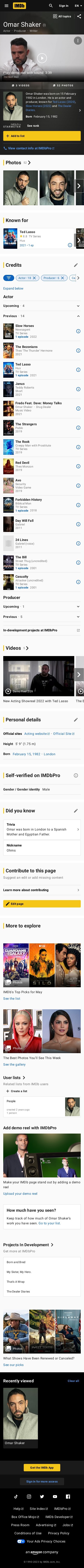Show info for Slow Horses credit
The height and width of the screenshot is (1568, 84).
pyautogui.click(x=78, y=332)
